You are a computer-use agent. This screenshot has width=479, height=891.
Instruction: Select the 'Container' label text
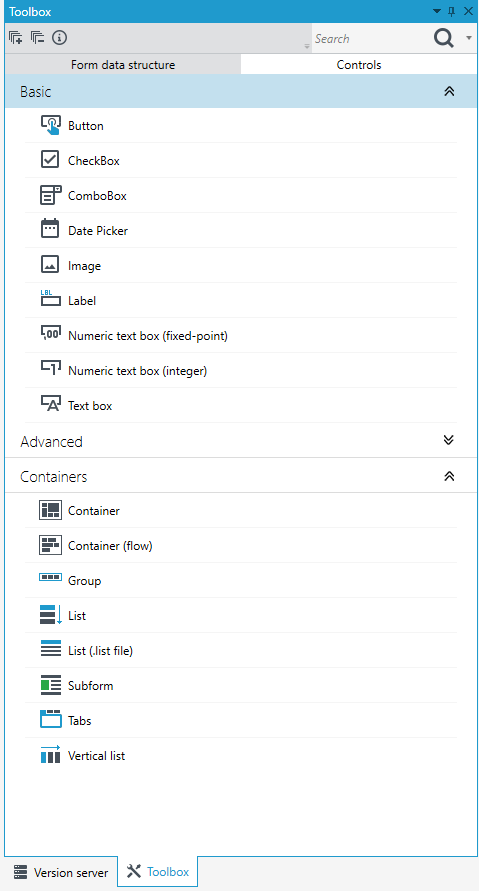(x=94, y=511)
